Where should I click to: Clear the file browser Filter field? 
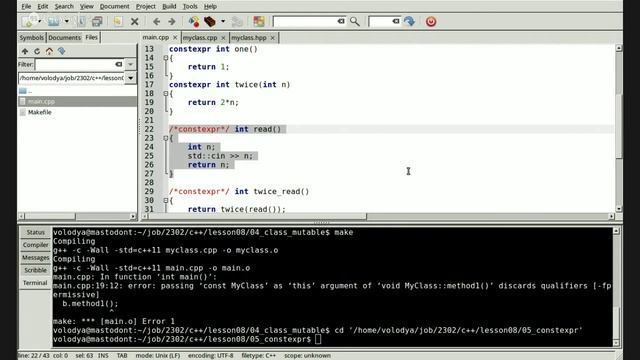click(x=118, y=64)
